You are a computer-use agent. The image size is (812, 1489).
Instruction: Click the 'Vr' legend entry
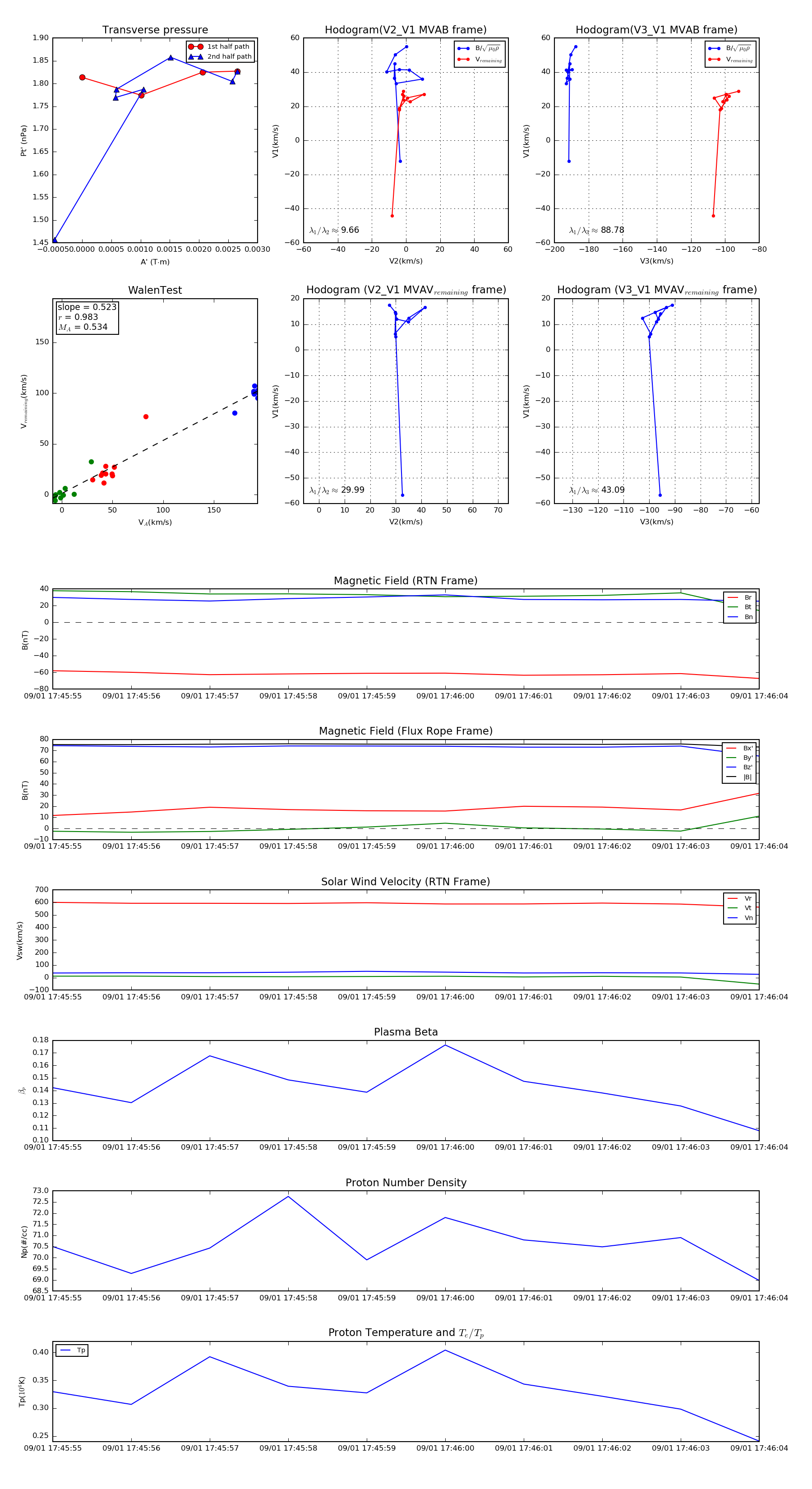tap(740, 898)
